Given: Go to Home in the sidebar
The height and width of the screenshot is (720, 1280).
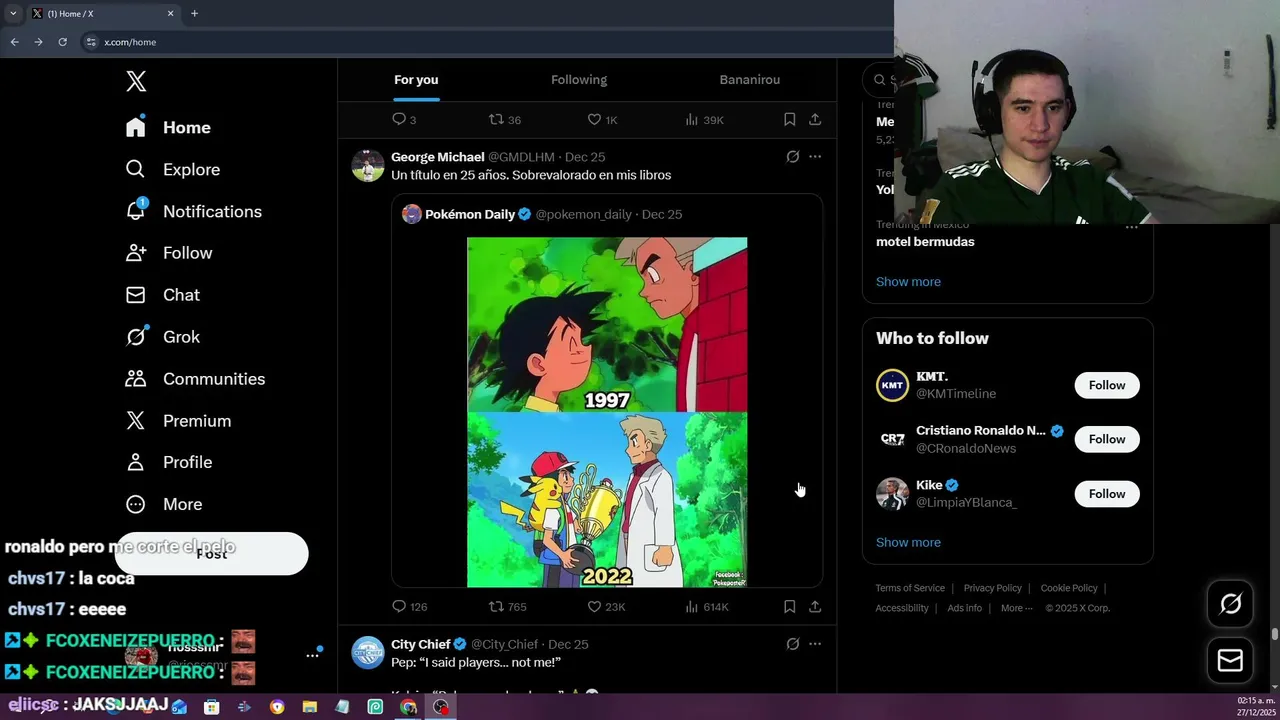Looking at the screenshot, I should point(168,127).
